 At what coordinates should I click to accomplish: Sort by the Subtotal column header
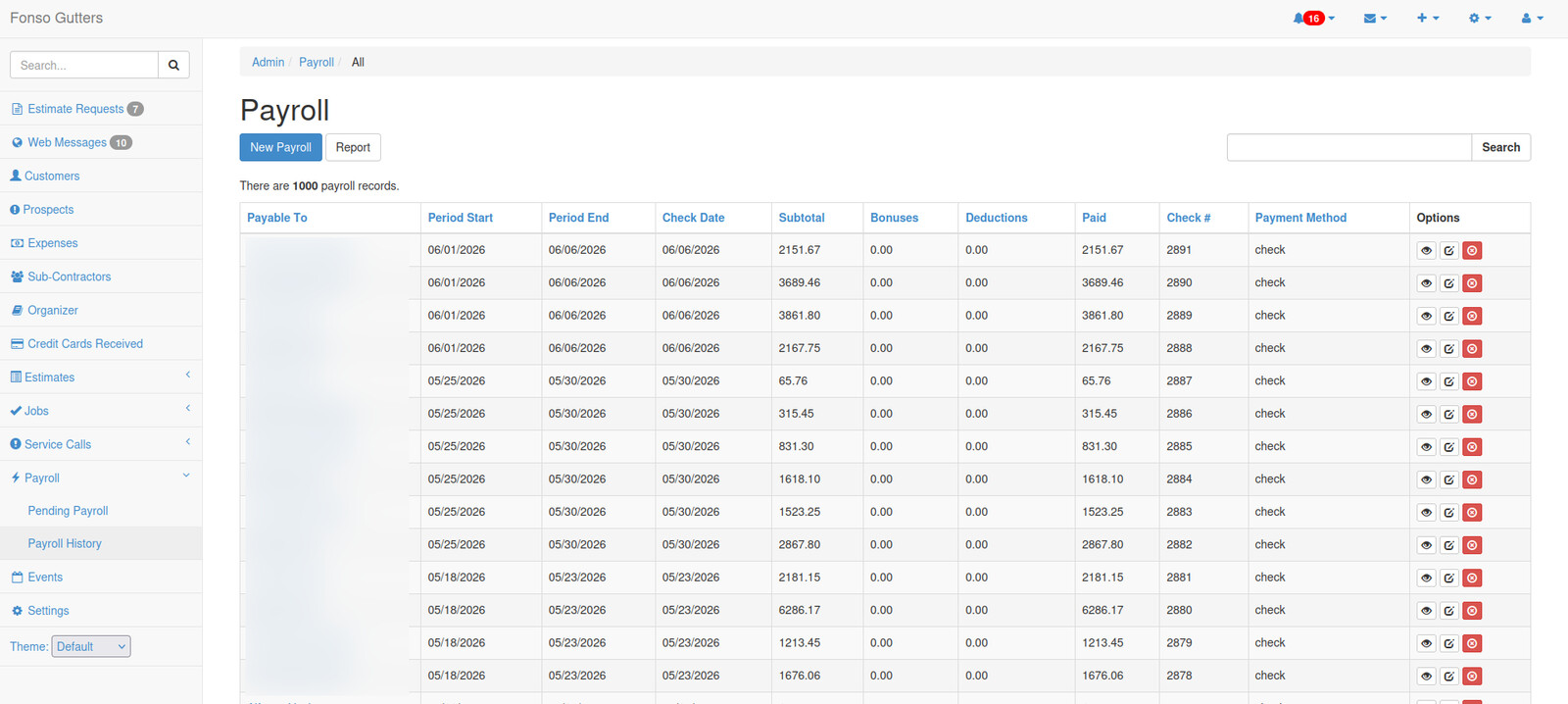click(x=802, y=218)
